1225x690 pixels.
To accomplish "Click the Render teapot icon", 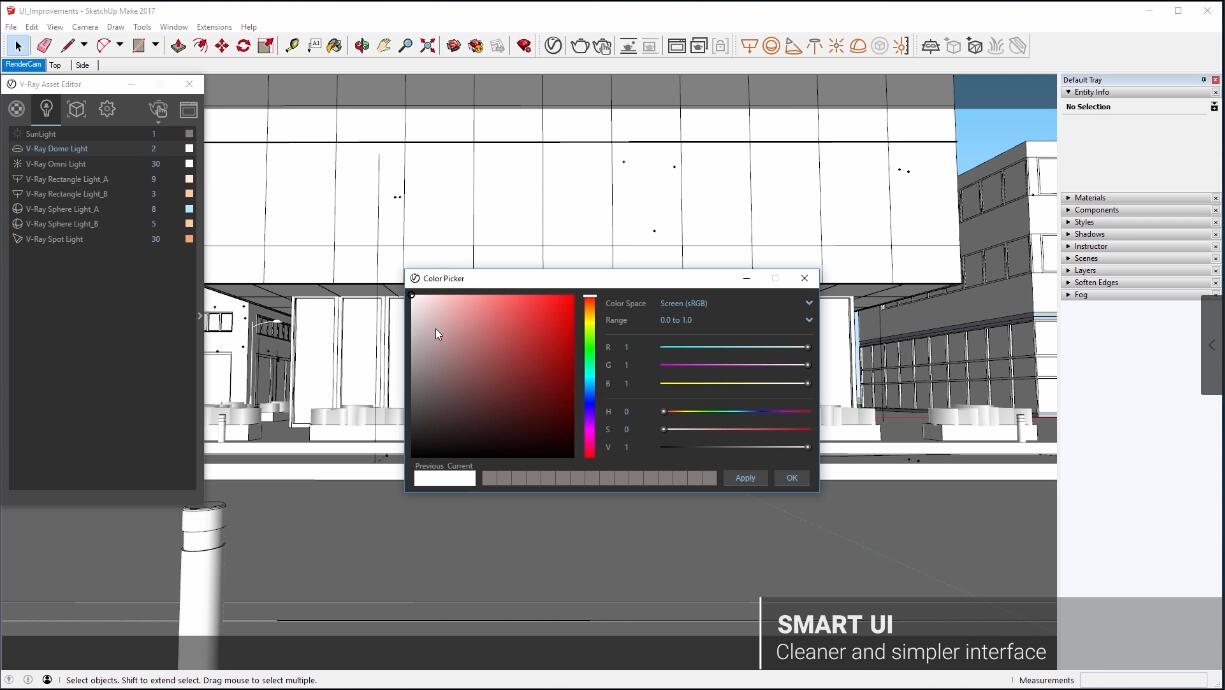I will 579,46.
